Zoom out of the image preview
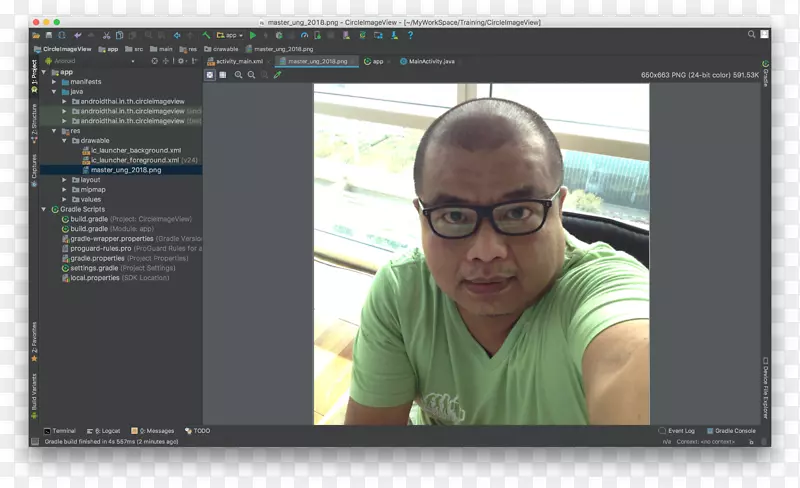Screen dimensions: 800x488 pyautogui.click(x=251, y=75)
